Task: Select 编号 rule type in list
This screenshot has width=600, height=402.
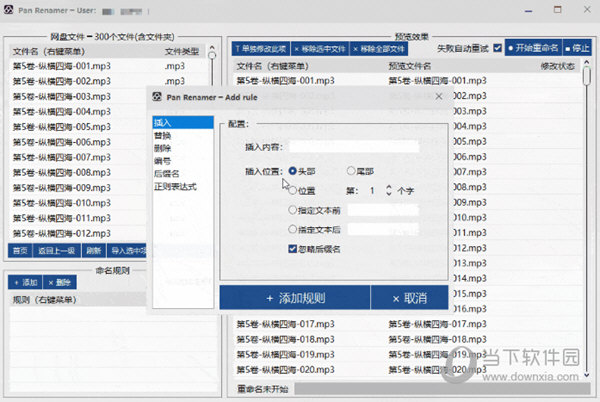Action: click(x=183, y=161)
